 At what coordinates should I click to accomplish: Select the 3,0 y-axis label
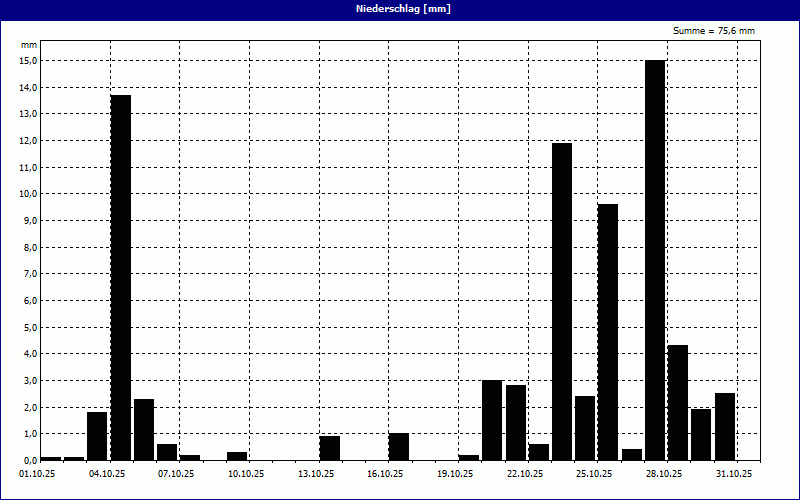(29, 381)
